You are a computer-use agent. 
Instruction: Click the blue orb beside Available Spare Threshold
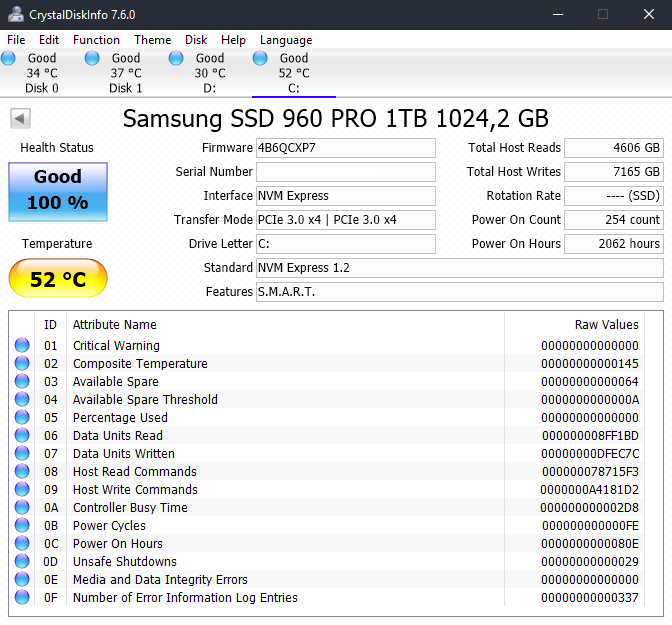pyautogui.click(x=22, y=399)
